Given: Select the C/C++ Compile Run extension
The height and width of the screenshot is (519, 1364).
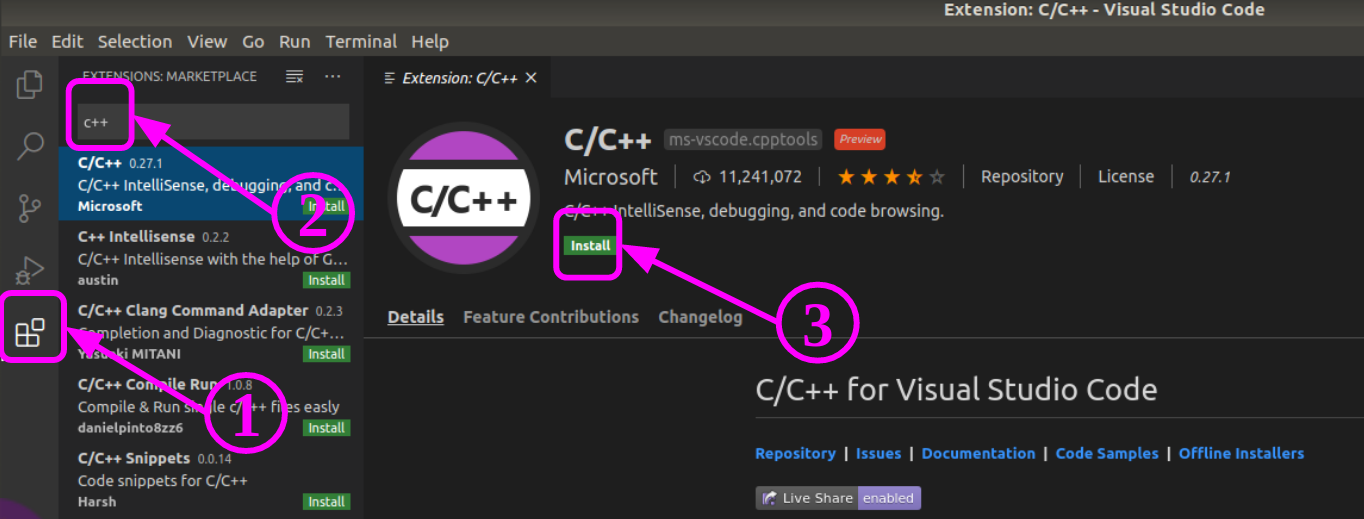Looking at the screenshot, I should (211, 406).
